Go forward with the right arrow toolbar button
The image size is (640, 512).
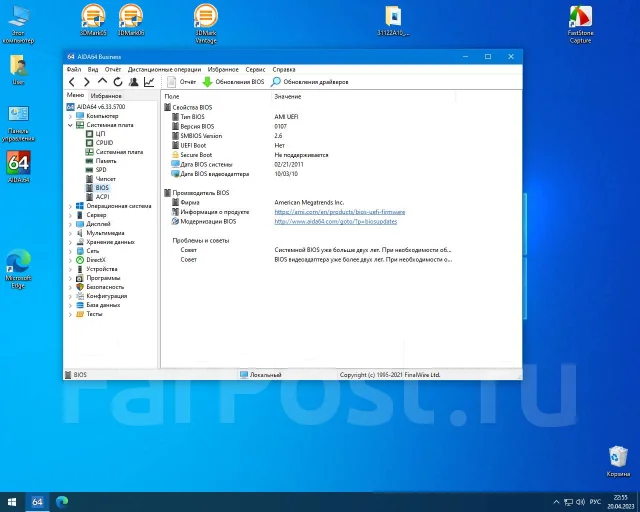point(87,82)
